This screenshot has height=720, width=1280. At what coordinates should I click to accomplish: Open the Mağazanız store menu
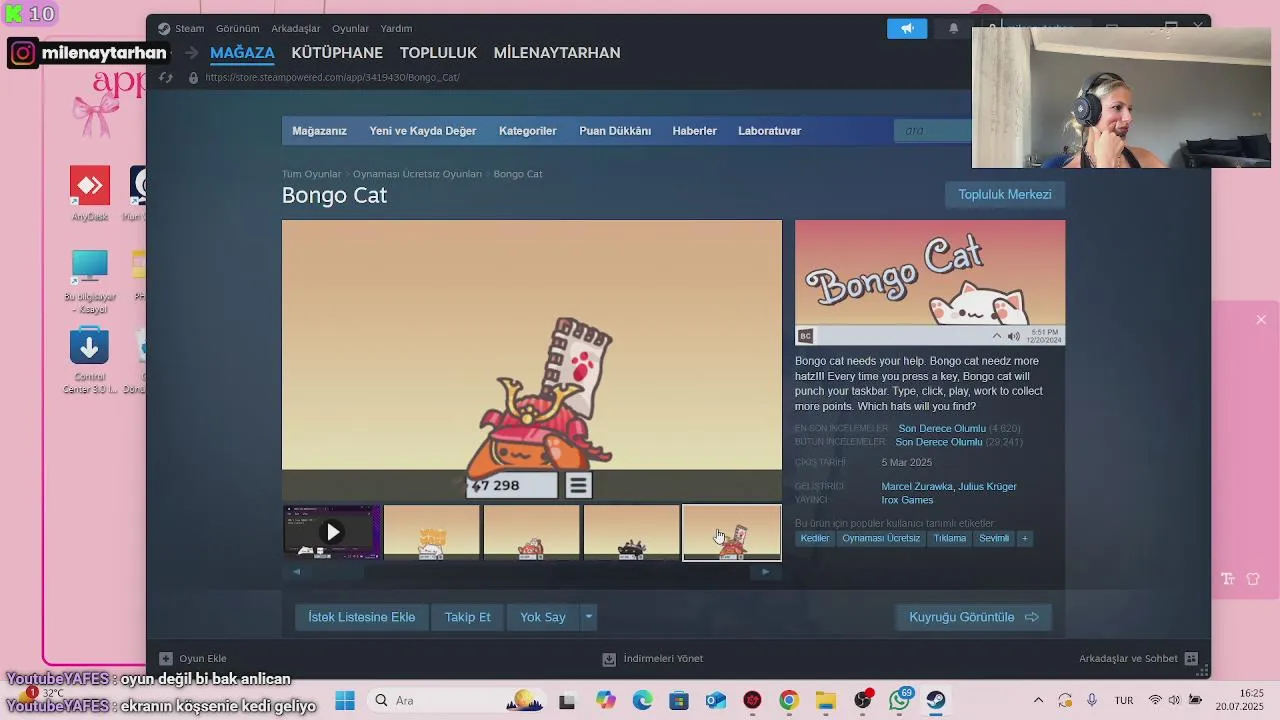(x=319, y=131)
